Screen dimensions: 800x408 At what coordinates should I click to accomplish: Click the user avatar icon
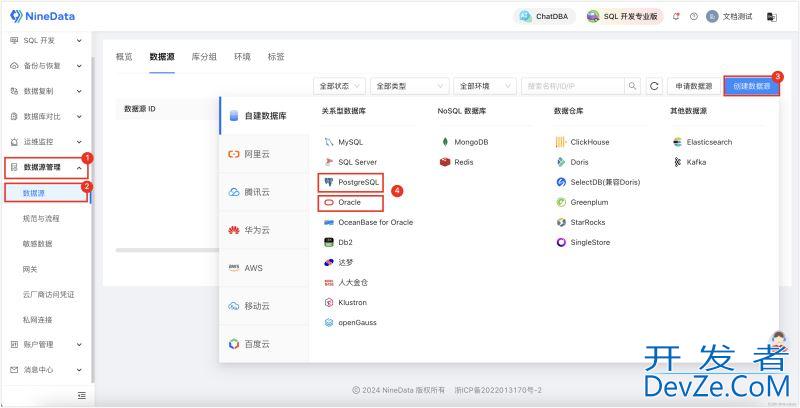[712, 17]
